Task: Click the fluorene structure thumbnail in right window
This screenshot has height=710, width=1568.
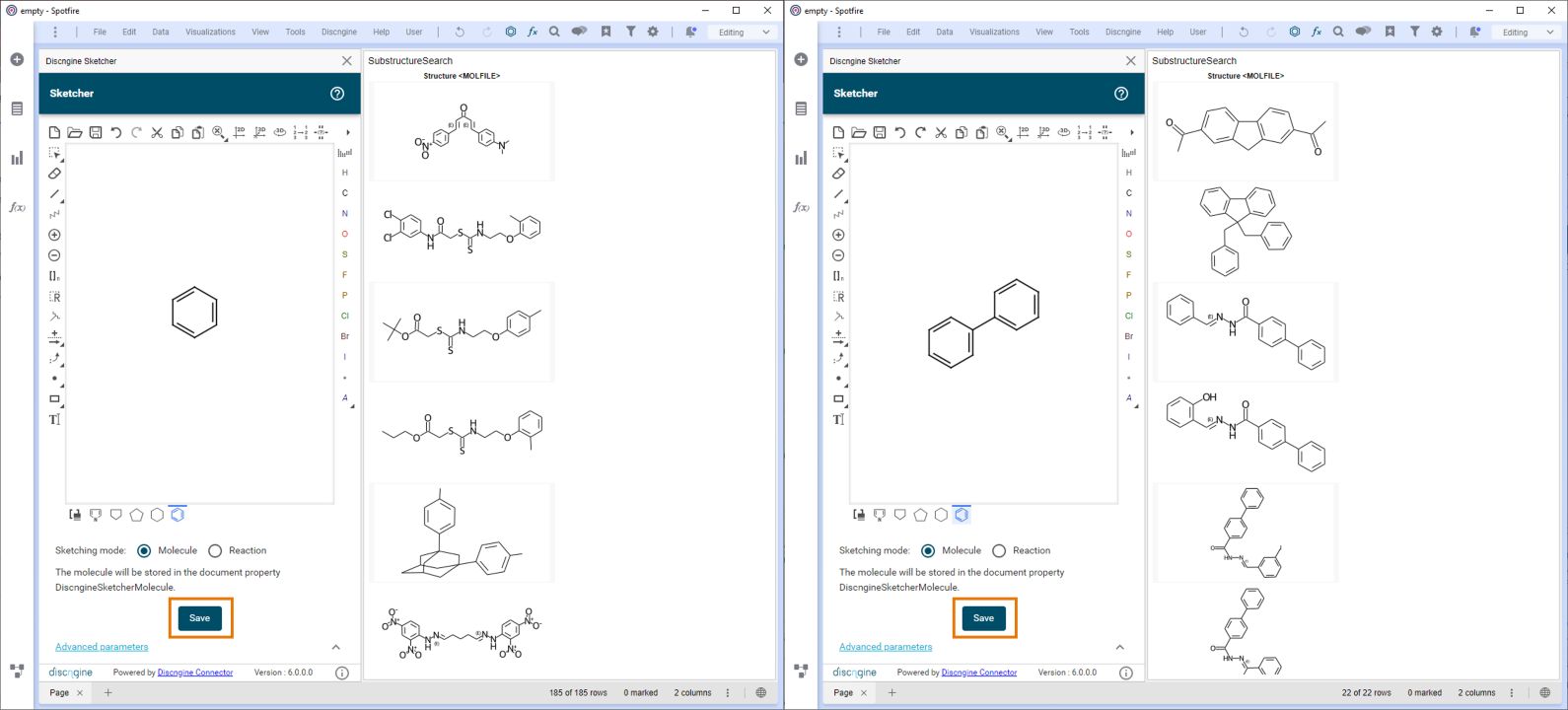Action: [1246, 131]
